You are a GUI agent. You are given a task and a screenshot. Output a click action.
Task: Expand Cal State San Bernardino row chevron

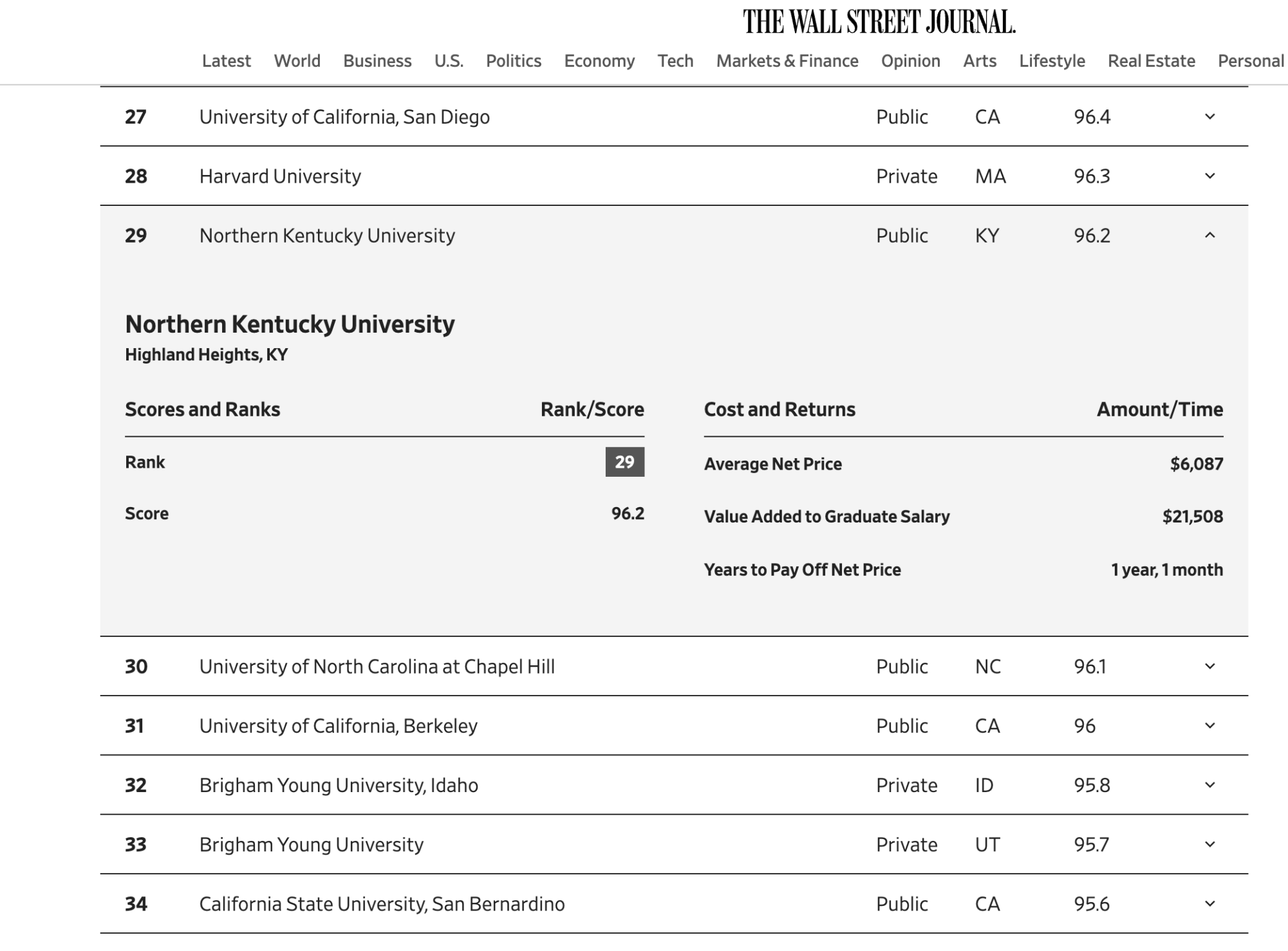coord(1209,904)
